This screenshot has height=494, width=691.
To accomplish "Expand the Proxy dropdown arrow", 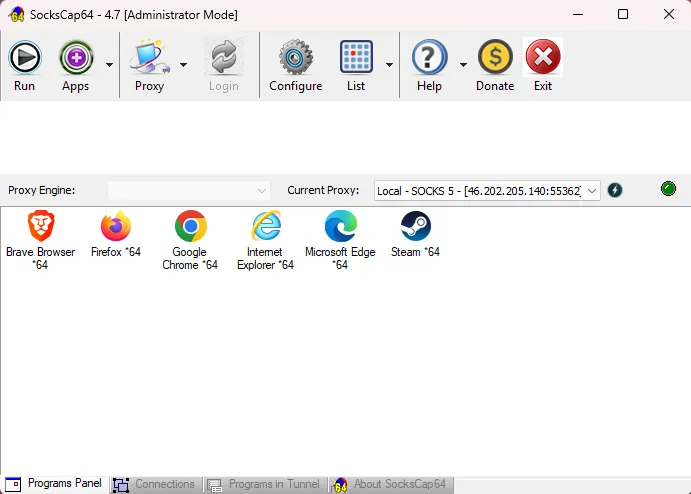I will click(183, 65).
